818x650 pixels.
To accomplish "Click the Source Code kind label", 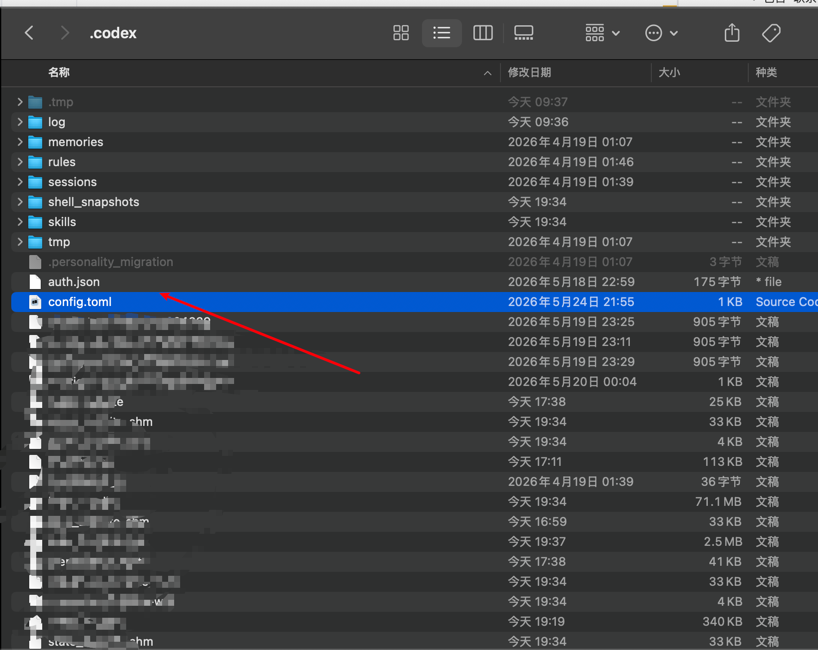I will coord(787,302).
